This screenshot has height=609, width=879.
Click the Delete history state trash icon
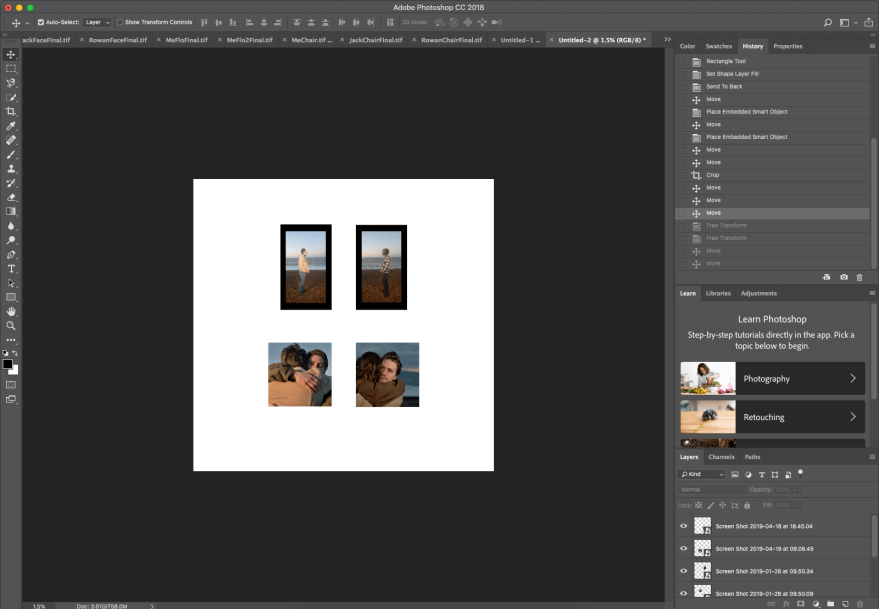click(x=860, y=277)
